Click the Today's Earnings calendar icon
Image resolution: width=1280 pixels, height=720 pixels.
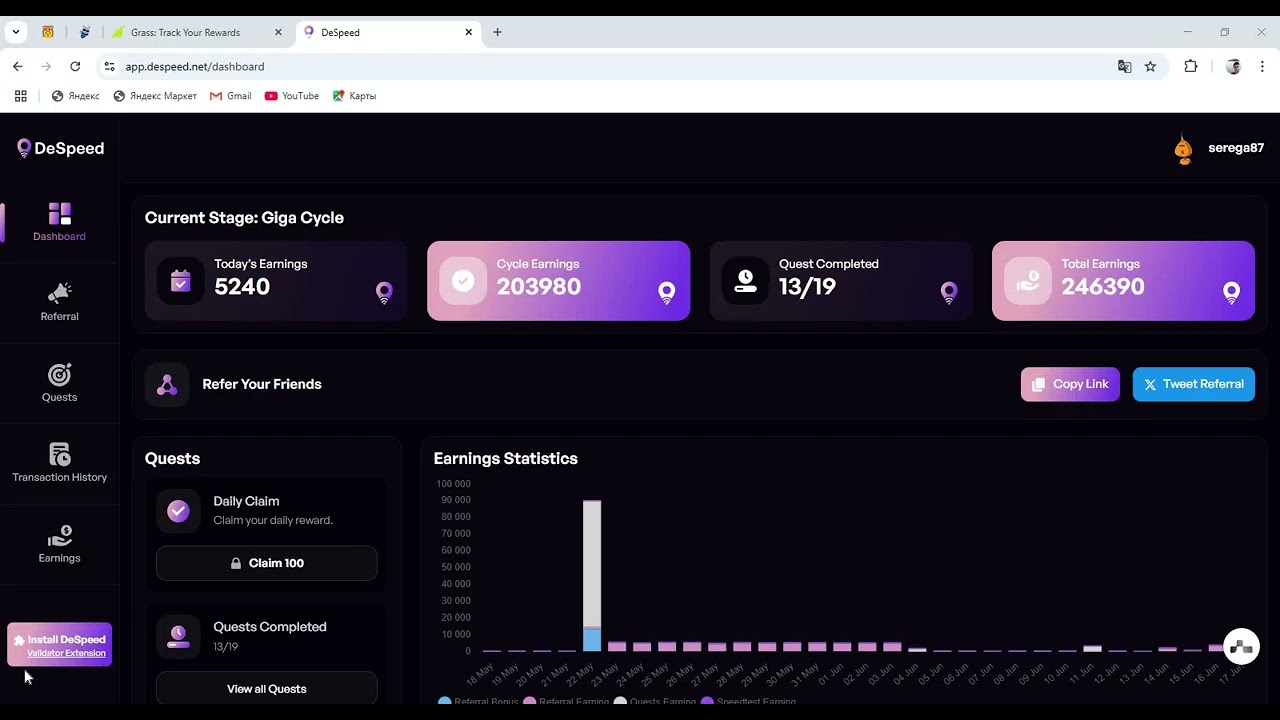(180, 281)
